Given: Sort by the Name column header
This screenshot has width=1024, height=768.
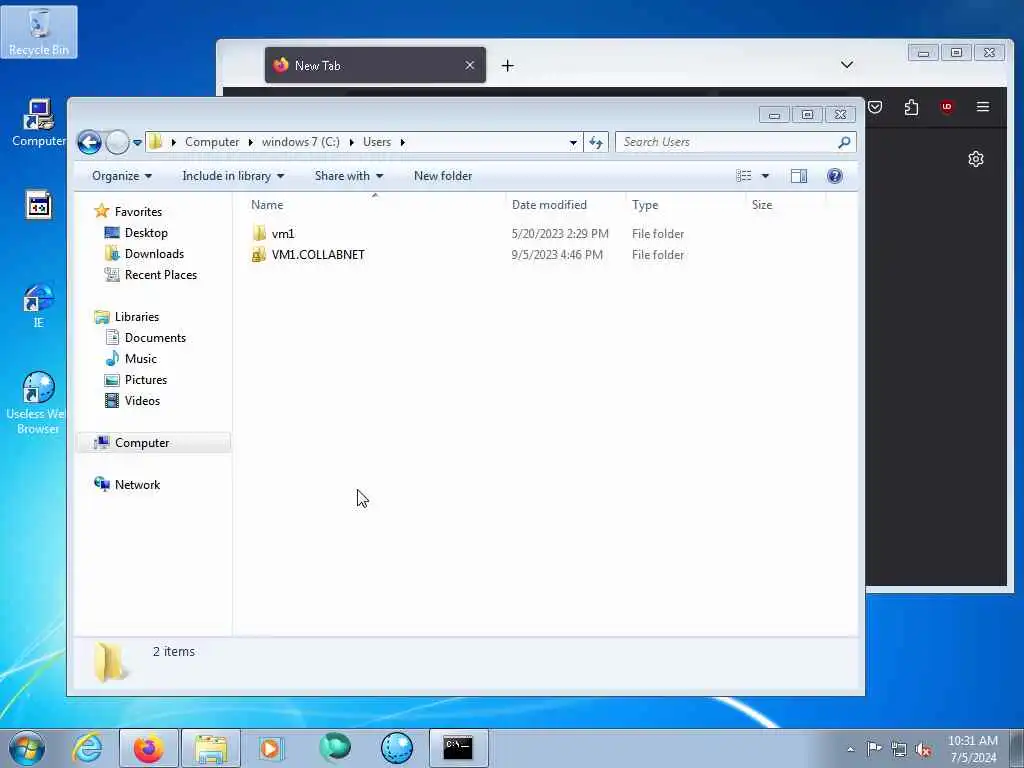Looking at the screenshot, I should (x=375, y=204).
